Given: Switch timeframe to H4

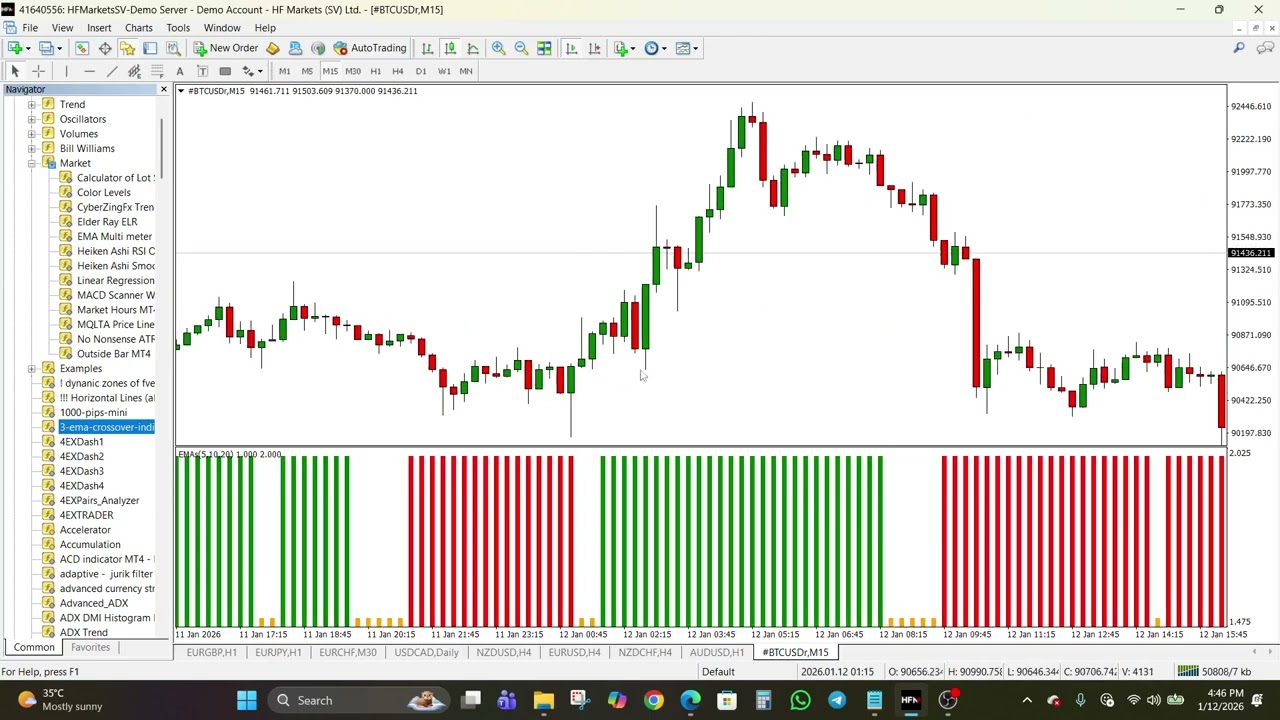Looking at the screenshot, I should pyautogui.click(x=398, y=71).
